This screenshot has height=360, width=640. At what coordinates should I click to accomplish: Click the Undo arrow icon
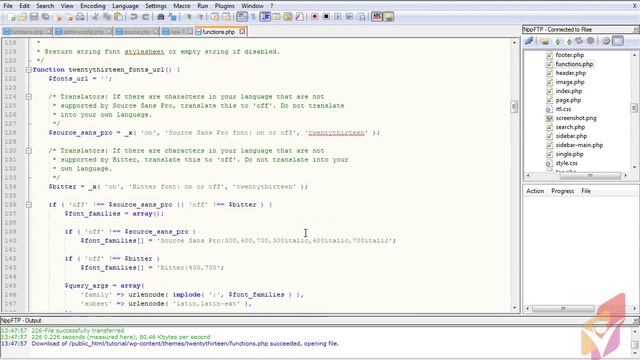[x=133, y=17]
